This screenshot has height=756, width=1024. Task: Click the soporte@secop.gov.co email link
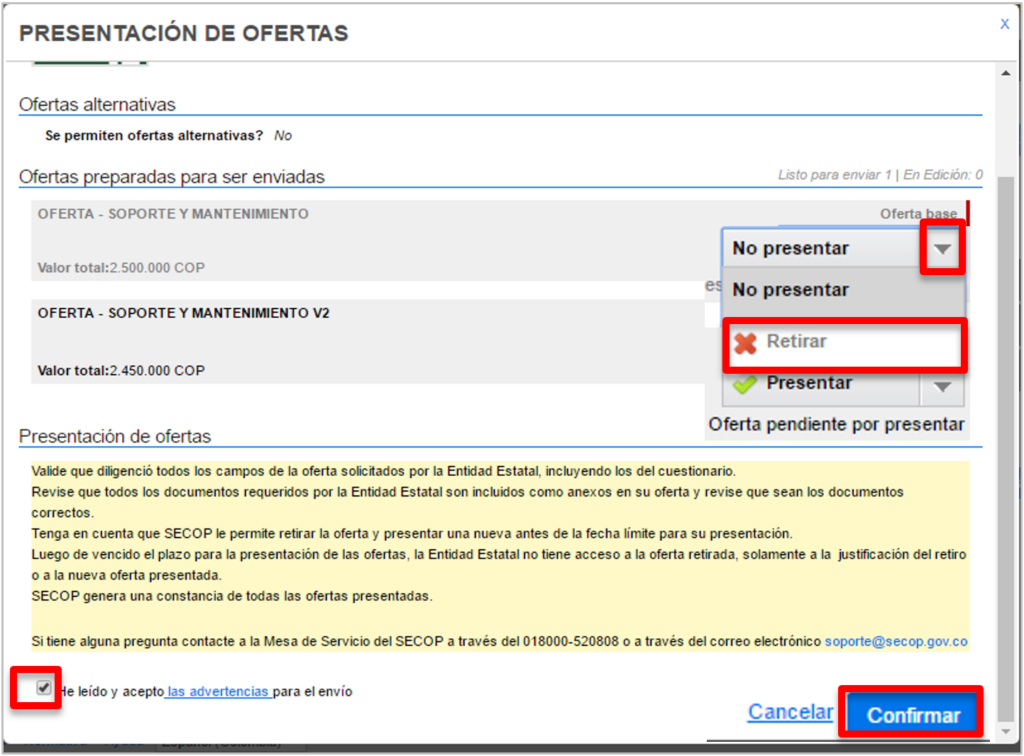coord(895,641)
